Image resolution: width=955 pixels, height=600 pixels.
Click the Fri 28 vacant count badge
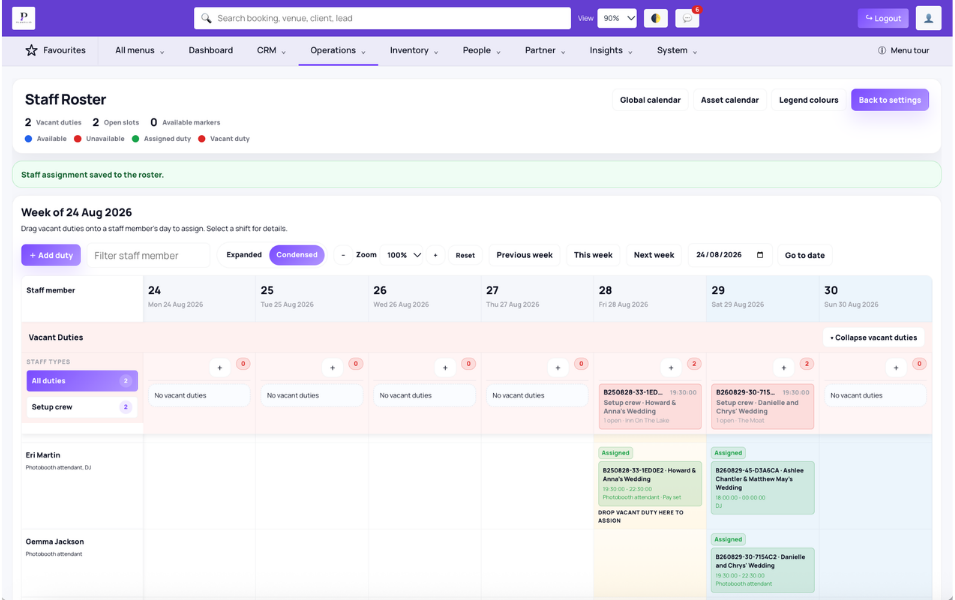[x=694, y=364]
